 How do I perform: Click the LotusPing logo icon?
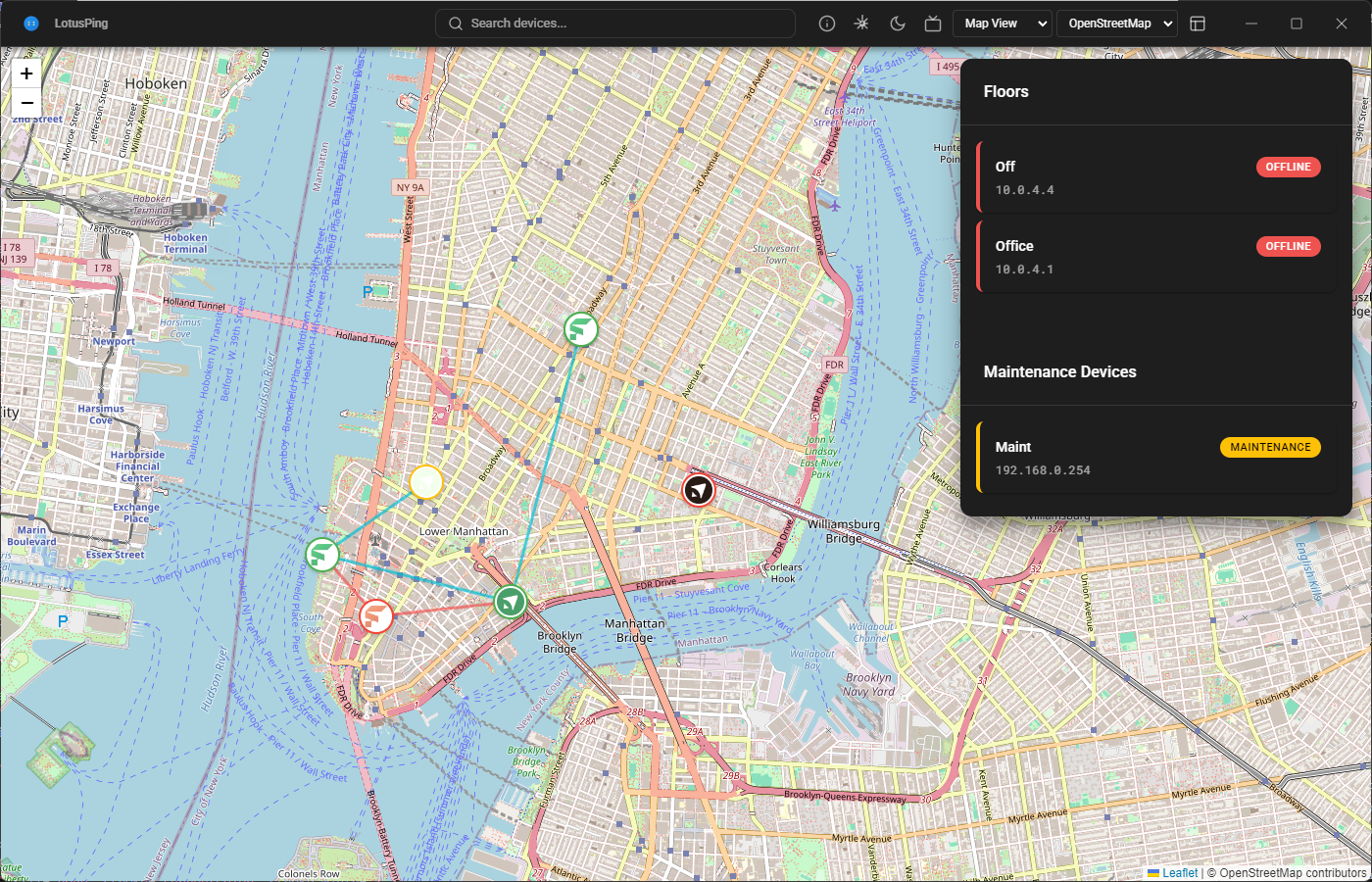click(x=29, y=23)
